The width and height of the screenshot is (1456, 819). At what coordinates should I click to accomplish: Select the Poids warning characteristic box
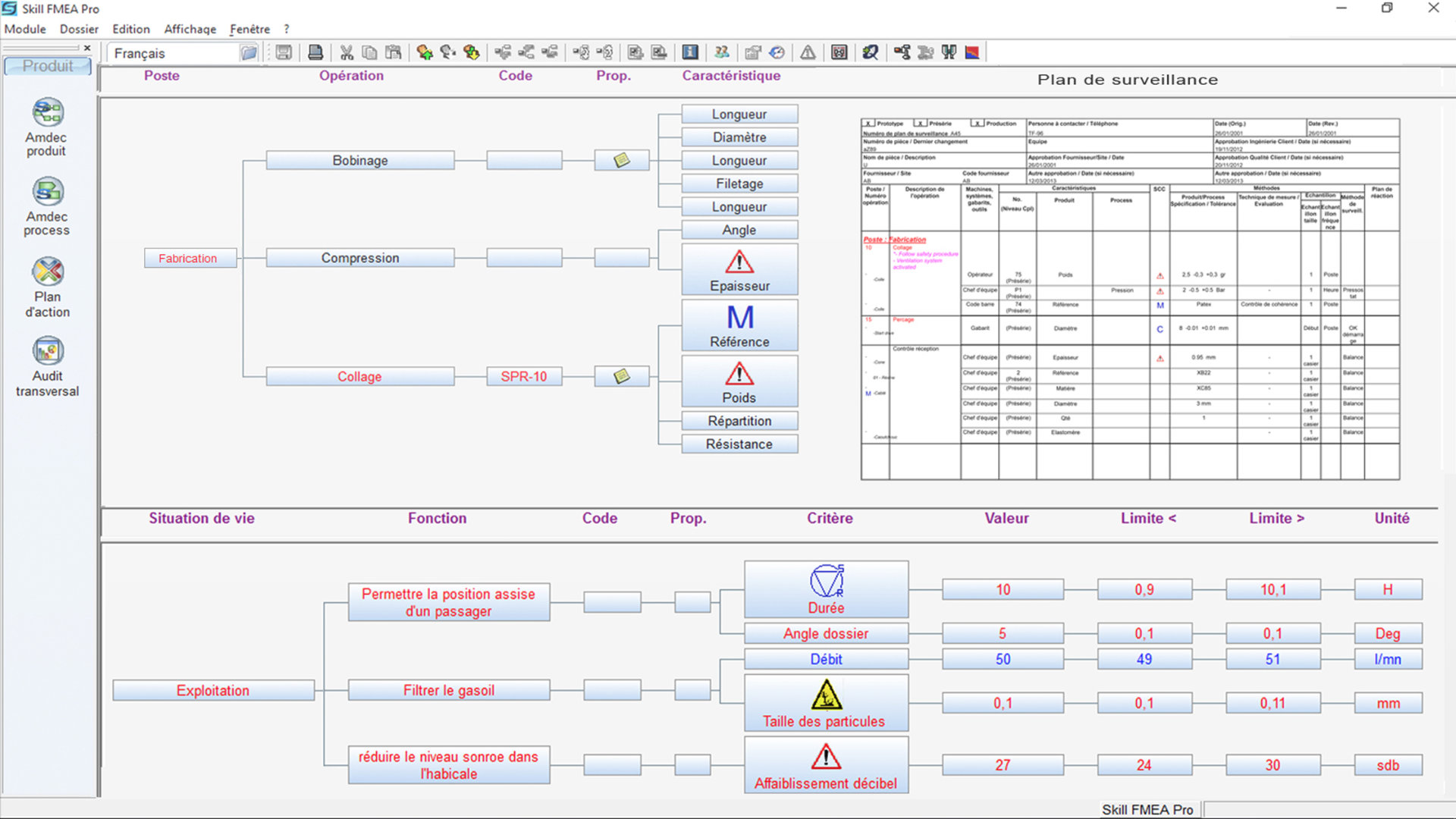739,381
